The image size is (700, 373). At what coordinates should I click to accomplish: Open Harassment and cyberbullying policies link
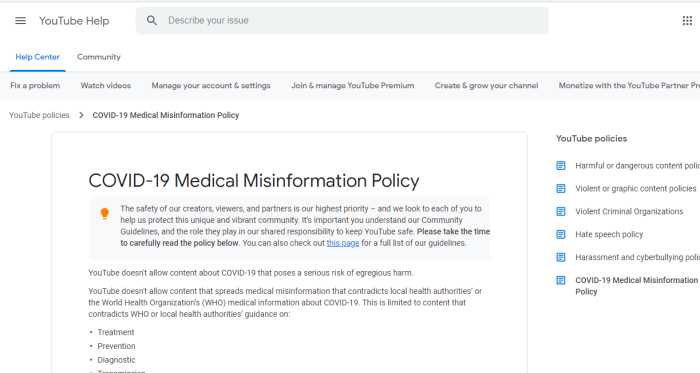(638, 257)
